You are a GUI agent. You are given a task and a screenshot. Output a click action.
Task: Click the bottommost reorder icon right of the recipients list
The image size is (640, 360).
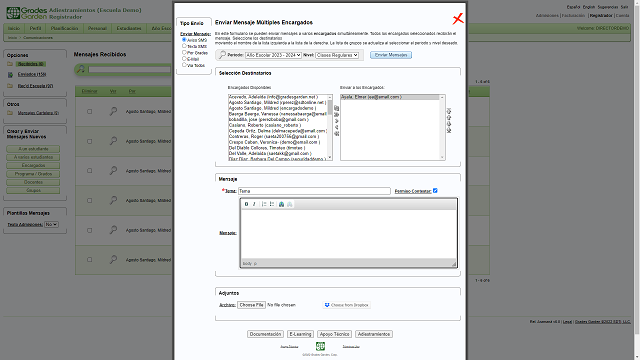pyautogui.click(x=449, y=131)
